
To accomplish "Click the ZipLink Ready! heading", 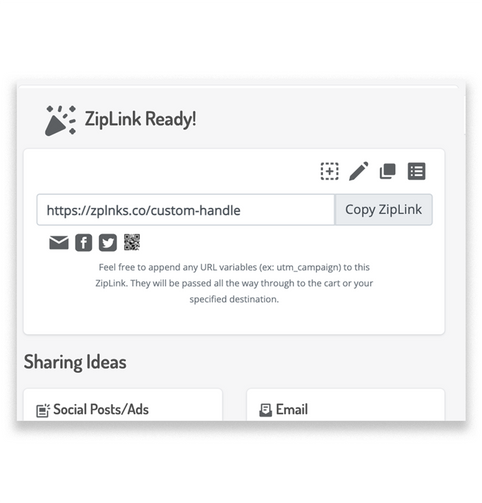I will 141,119.
